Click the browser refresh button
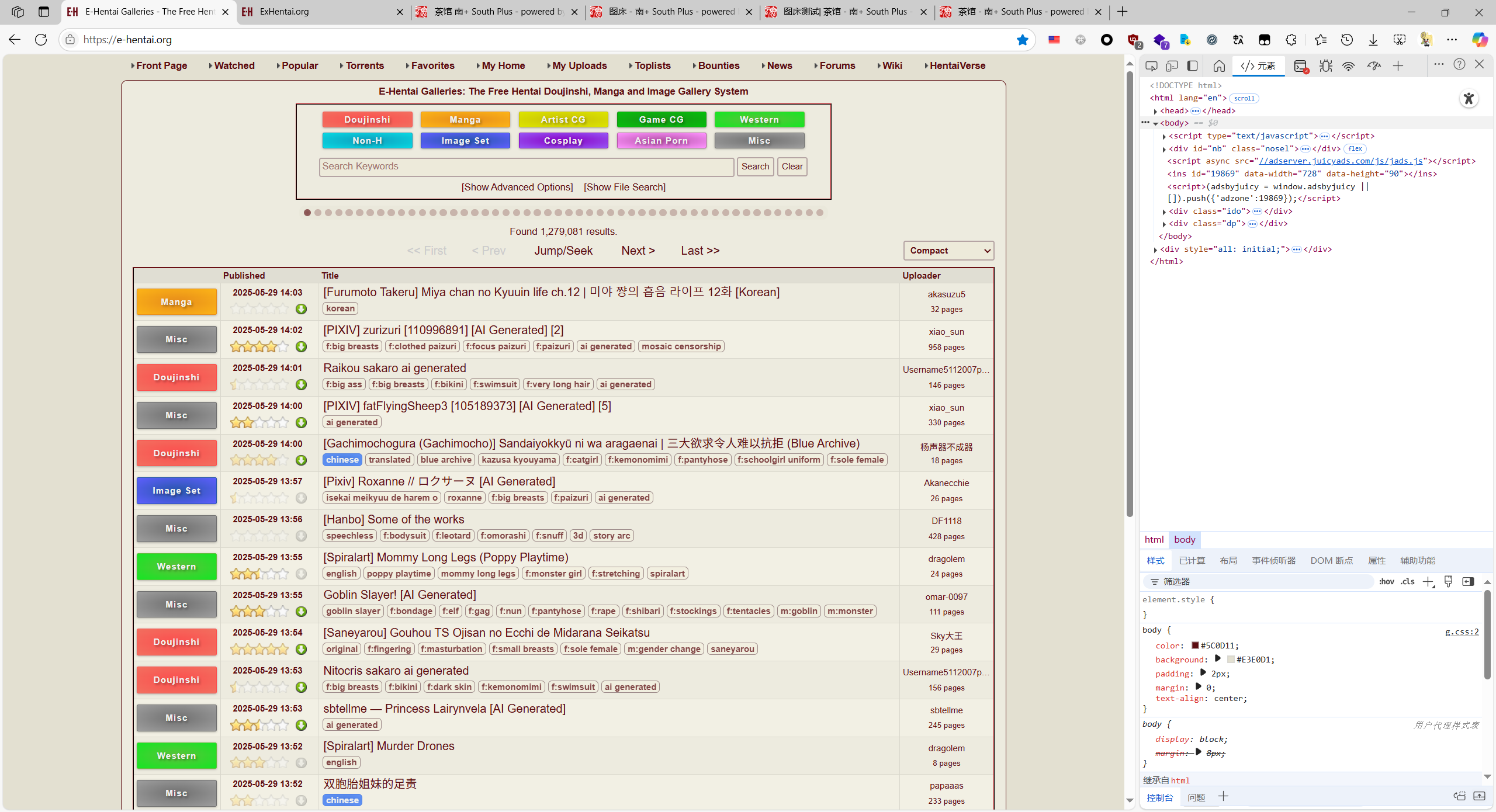Image resolution: width=1496 pixels, height=812 pixels. (x=41, y=40)
